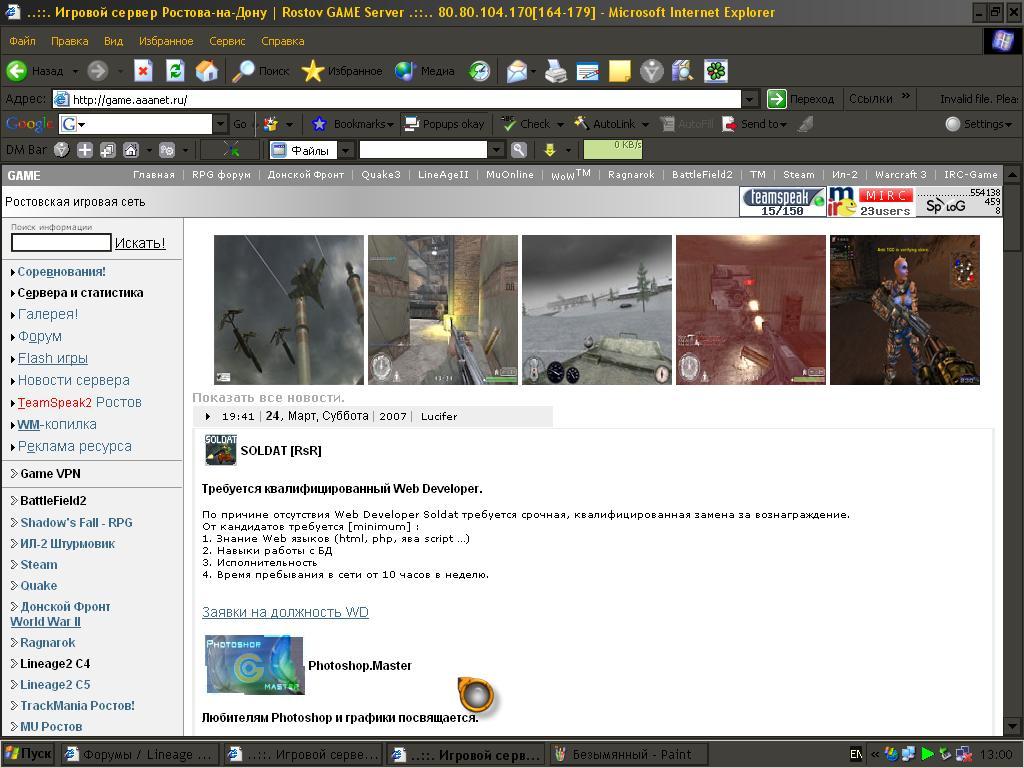Click the Mail envelope icon
The image size is (1024, 768).
[x=517, y=71]
